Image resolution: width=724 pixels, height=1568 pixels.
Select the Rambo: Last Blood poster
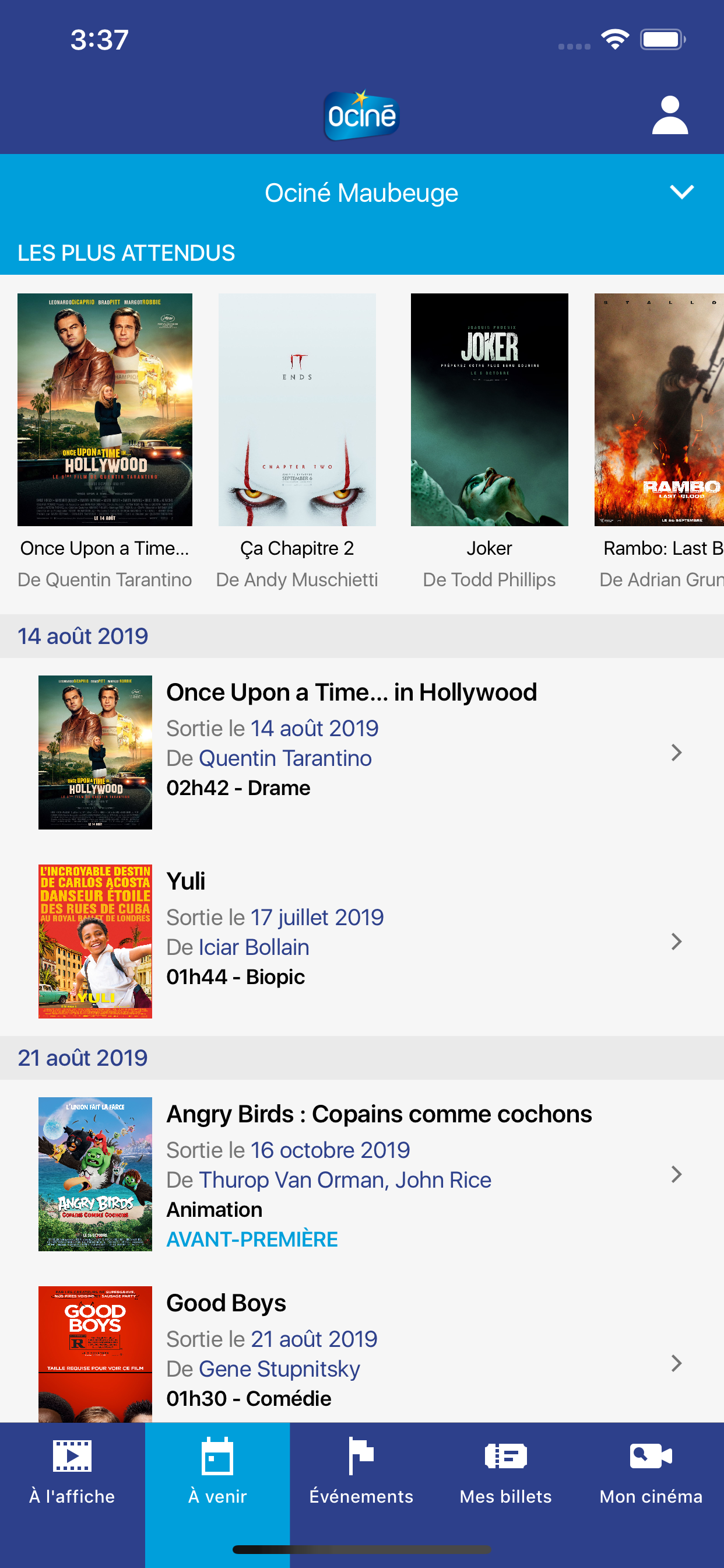659,409
